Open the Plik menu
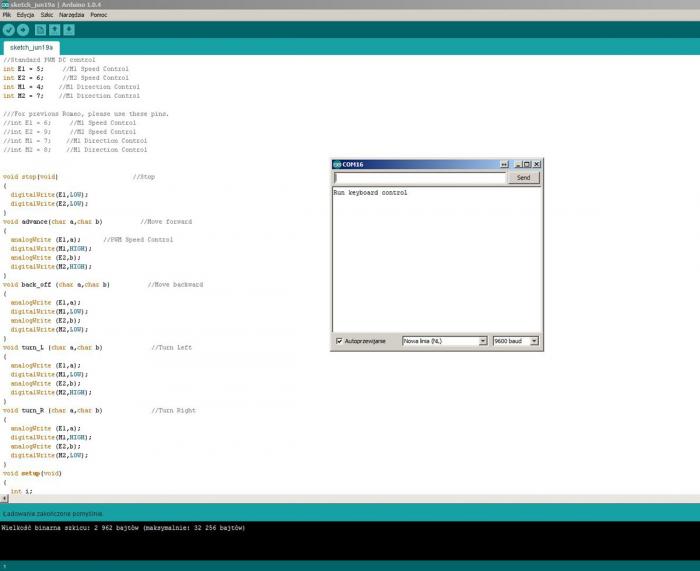 pos(7,16)
